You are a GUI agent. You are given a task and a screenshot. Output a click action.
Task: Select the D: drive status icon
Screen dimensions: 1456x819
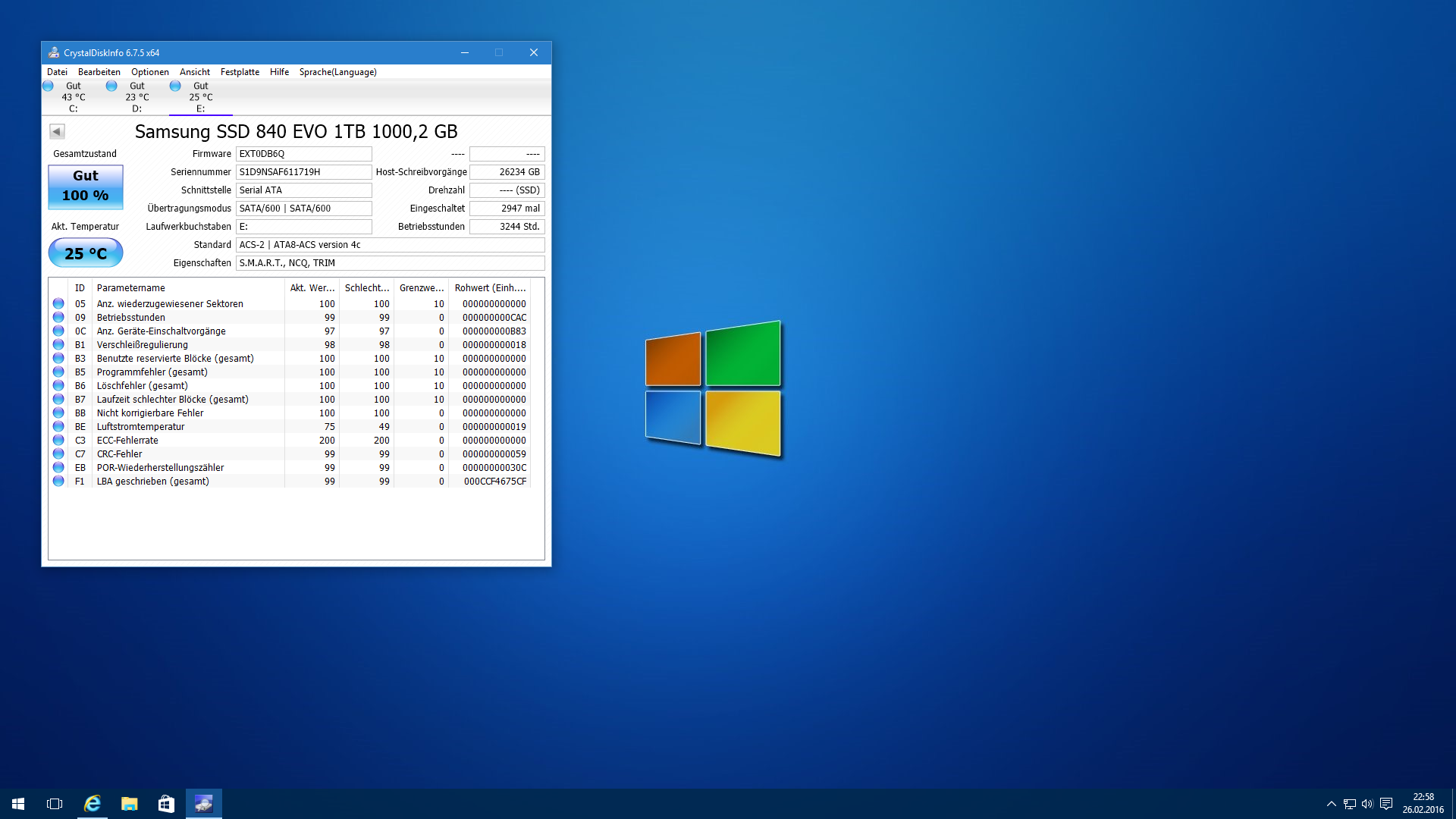(x=111, y=86)
